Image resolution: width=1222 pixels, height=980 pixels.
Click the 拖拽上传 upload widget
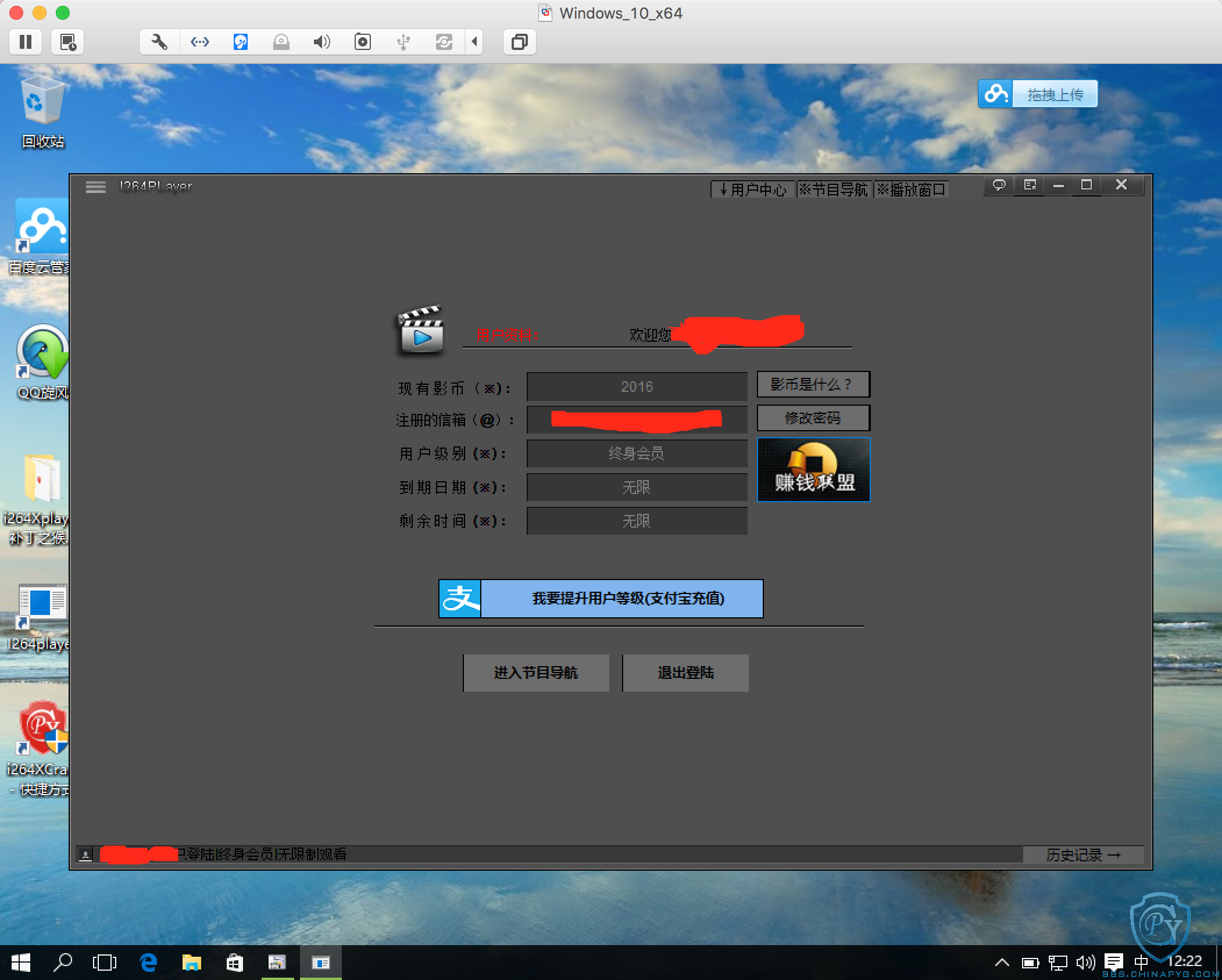pos(1038,94)
